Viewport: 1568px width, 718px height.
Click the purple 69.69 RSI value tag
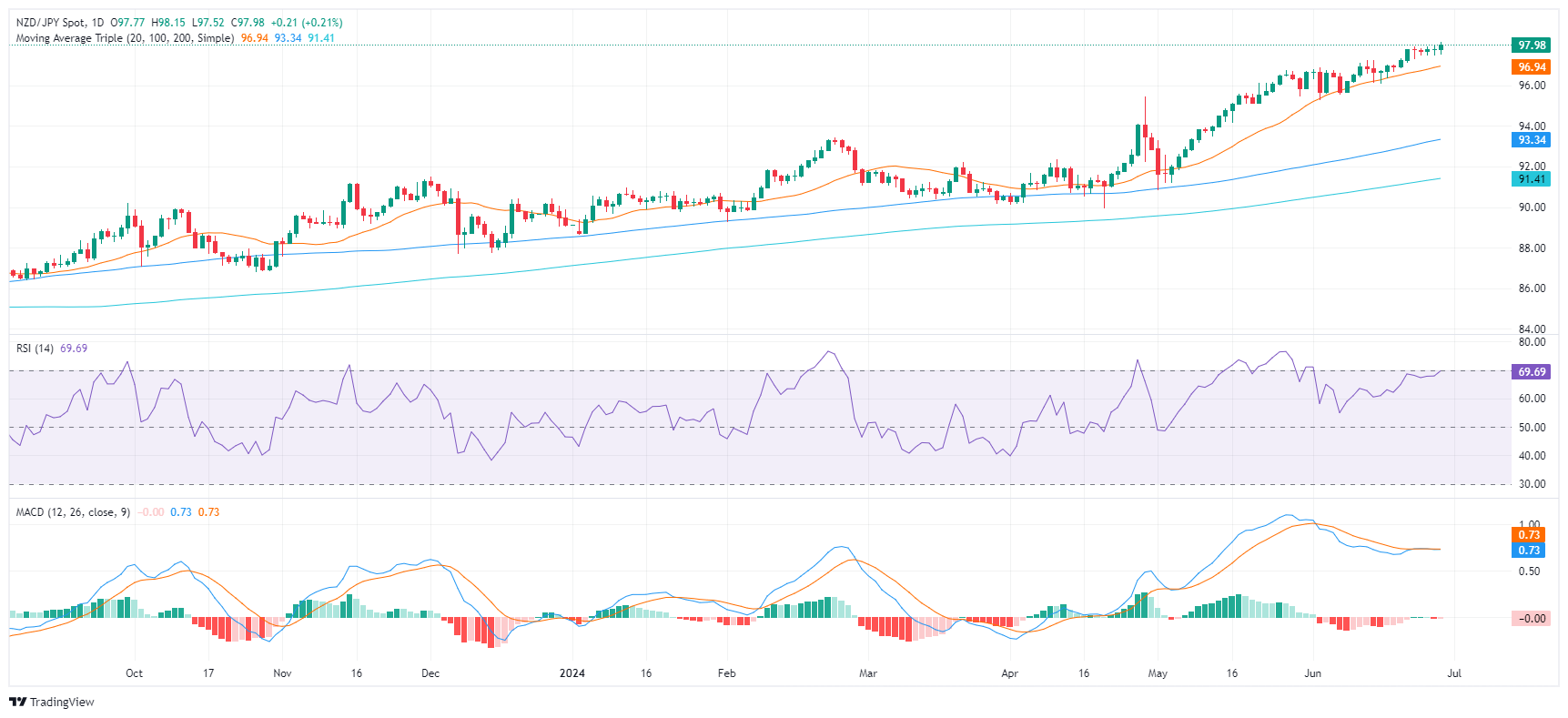(1531, 372)
